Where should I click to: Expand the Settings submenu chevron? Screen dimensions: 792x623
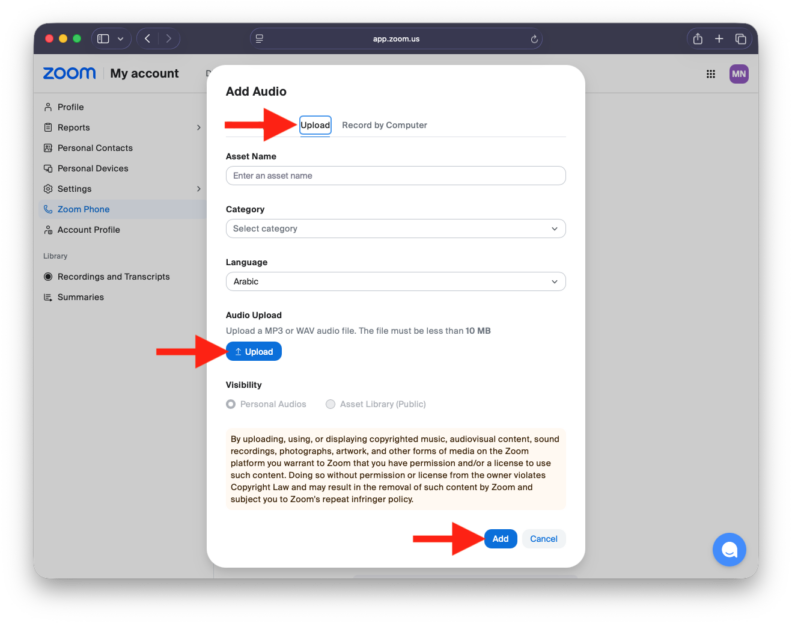coord(199,188)
